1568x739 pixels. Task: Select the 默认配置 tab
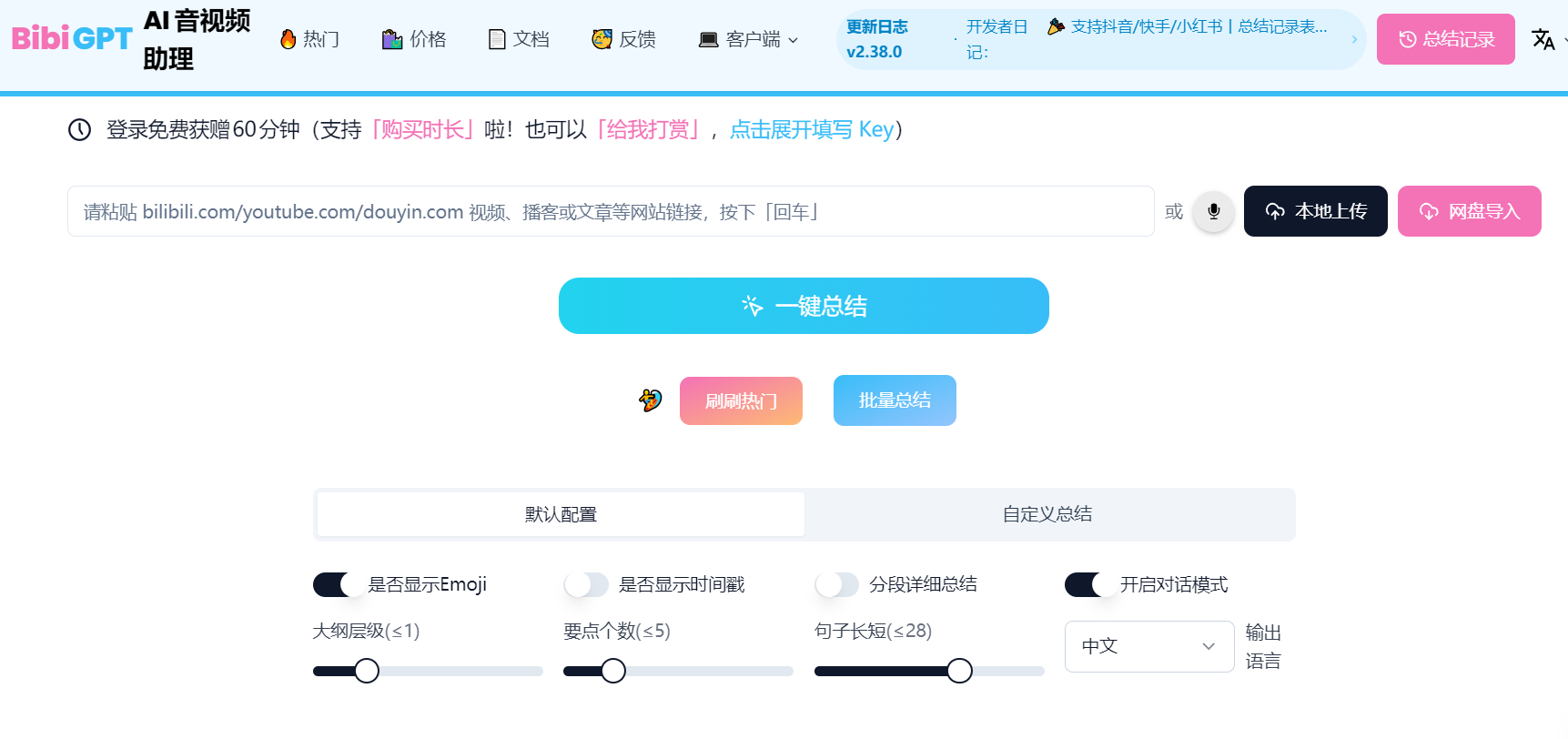[561, 514]
